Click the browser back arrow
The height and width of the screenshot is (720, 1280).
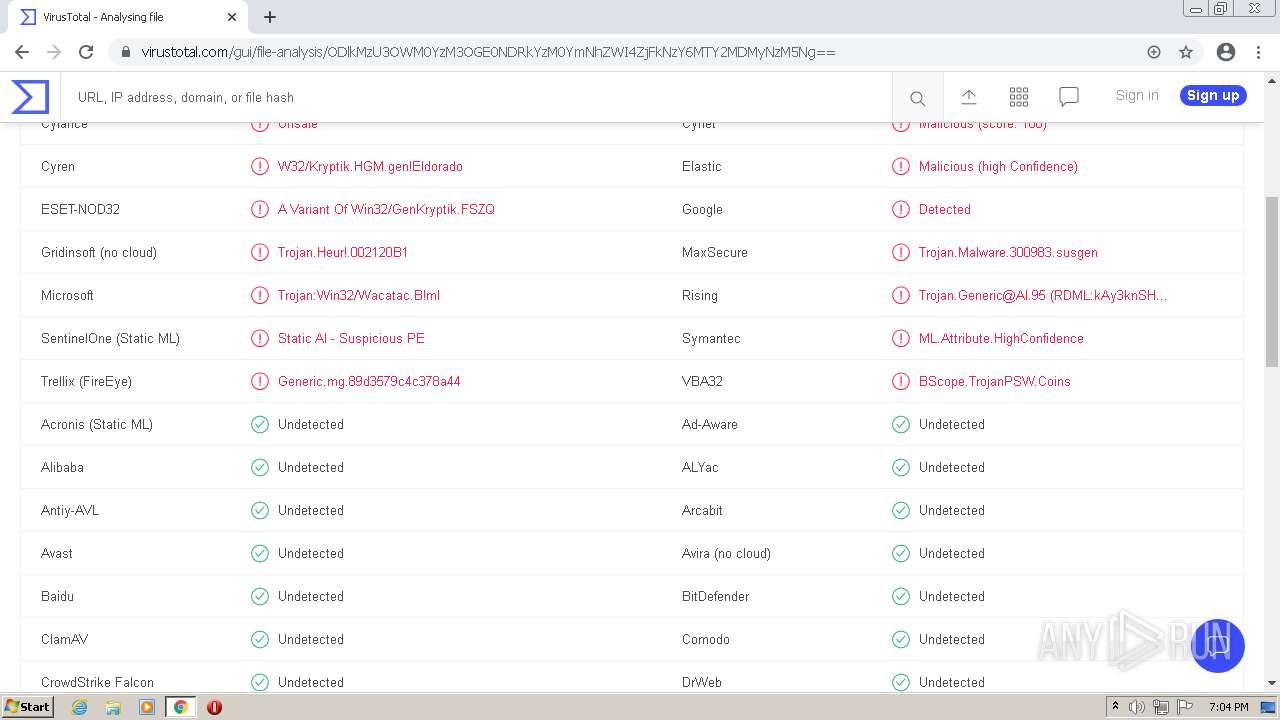(x=22, y=52)
